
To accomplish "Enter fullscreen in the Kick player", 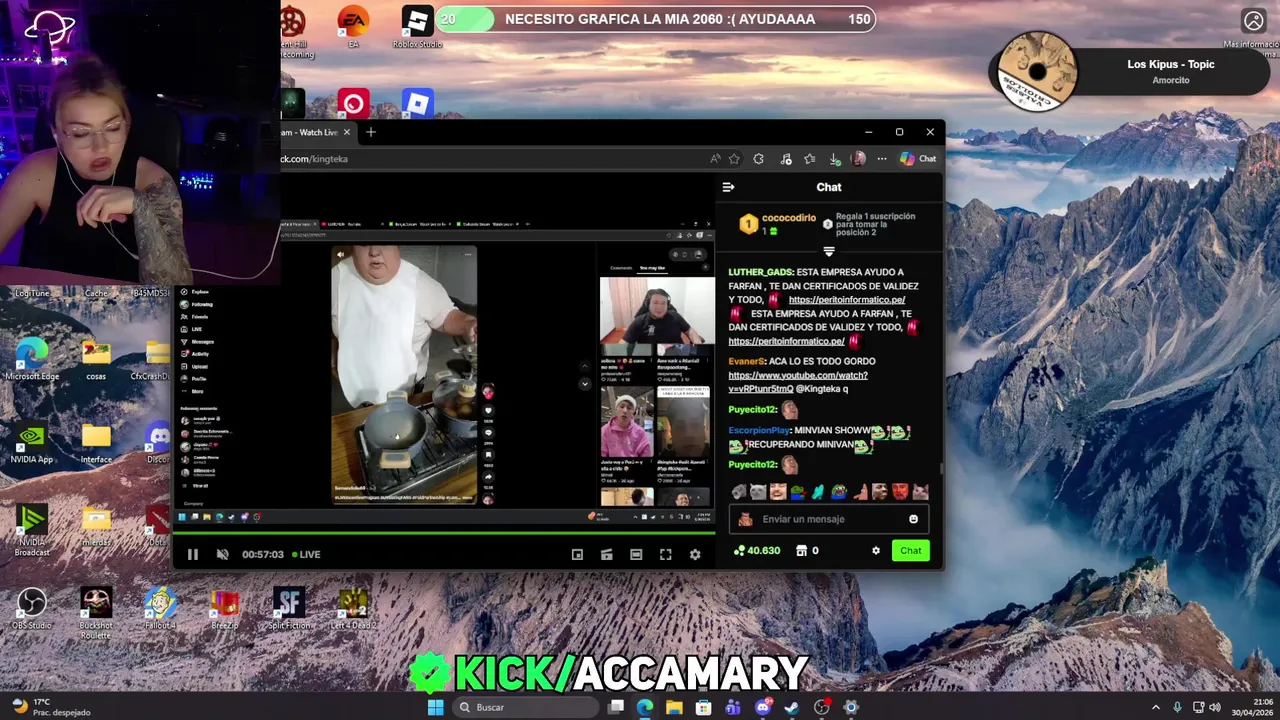I will [x=665, y=554].
